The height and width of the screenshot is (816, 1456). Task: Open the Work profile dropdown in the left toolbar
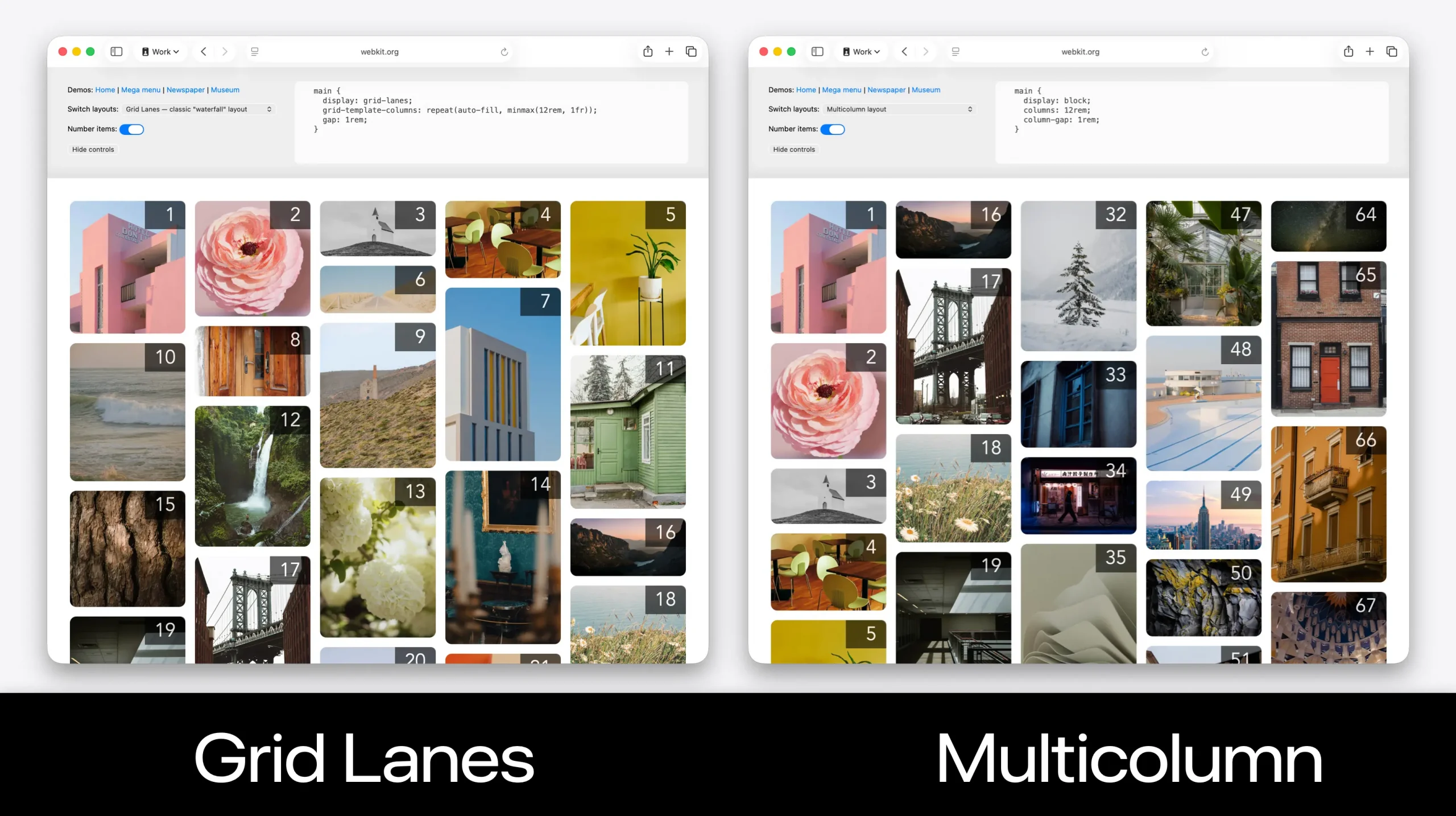160,51
